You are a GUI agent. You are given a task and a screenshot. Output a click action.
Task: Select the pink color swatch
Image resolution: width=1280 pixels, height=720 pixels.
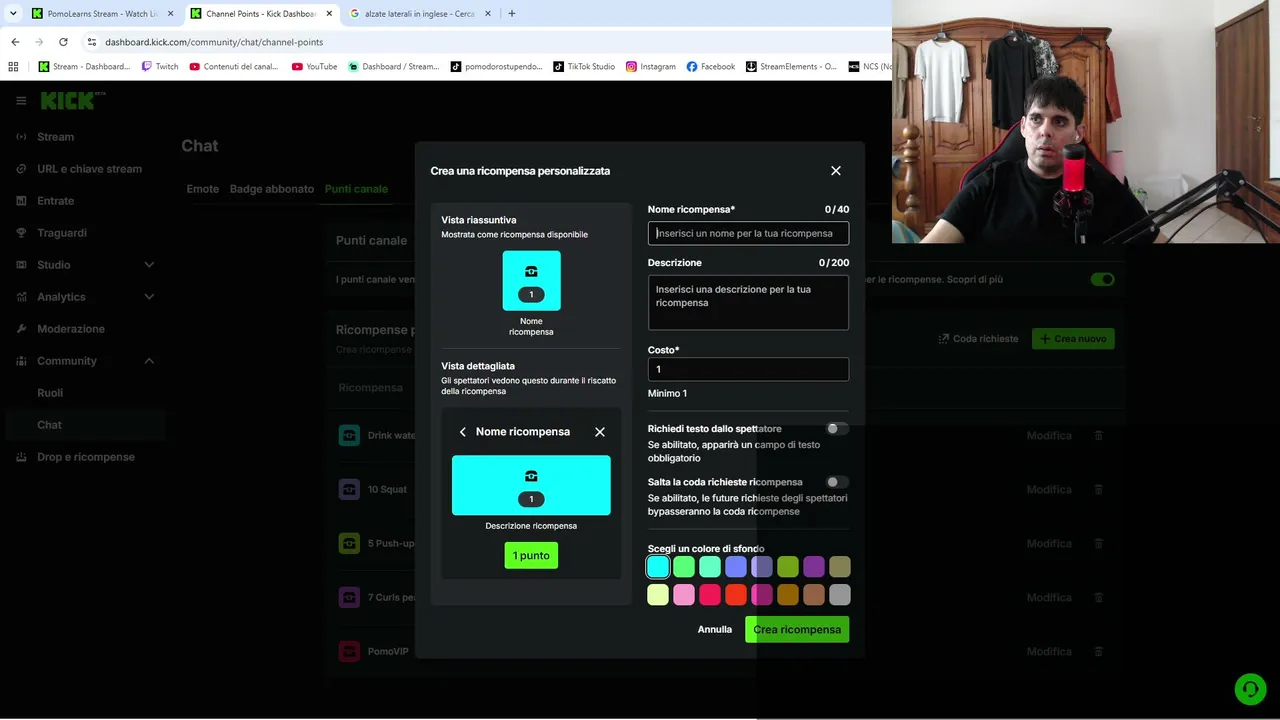pyautogui.click(x=684, y=595)
